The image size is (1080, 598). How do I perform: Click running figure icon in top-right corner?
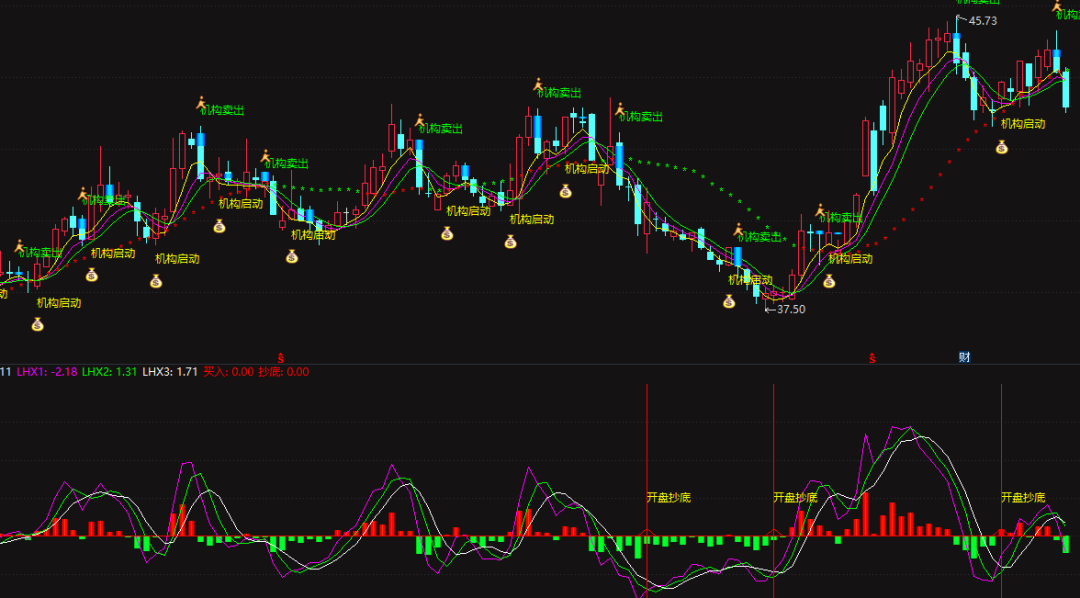click(x=1058, y=7)
